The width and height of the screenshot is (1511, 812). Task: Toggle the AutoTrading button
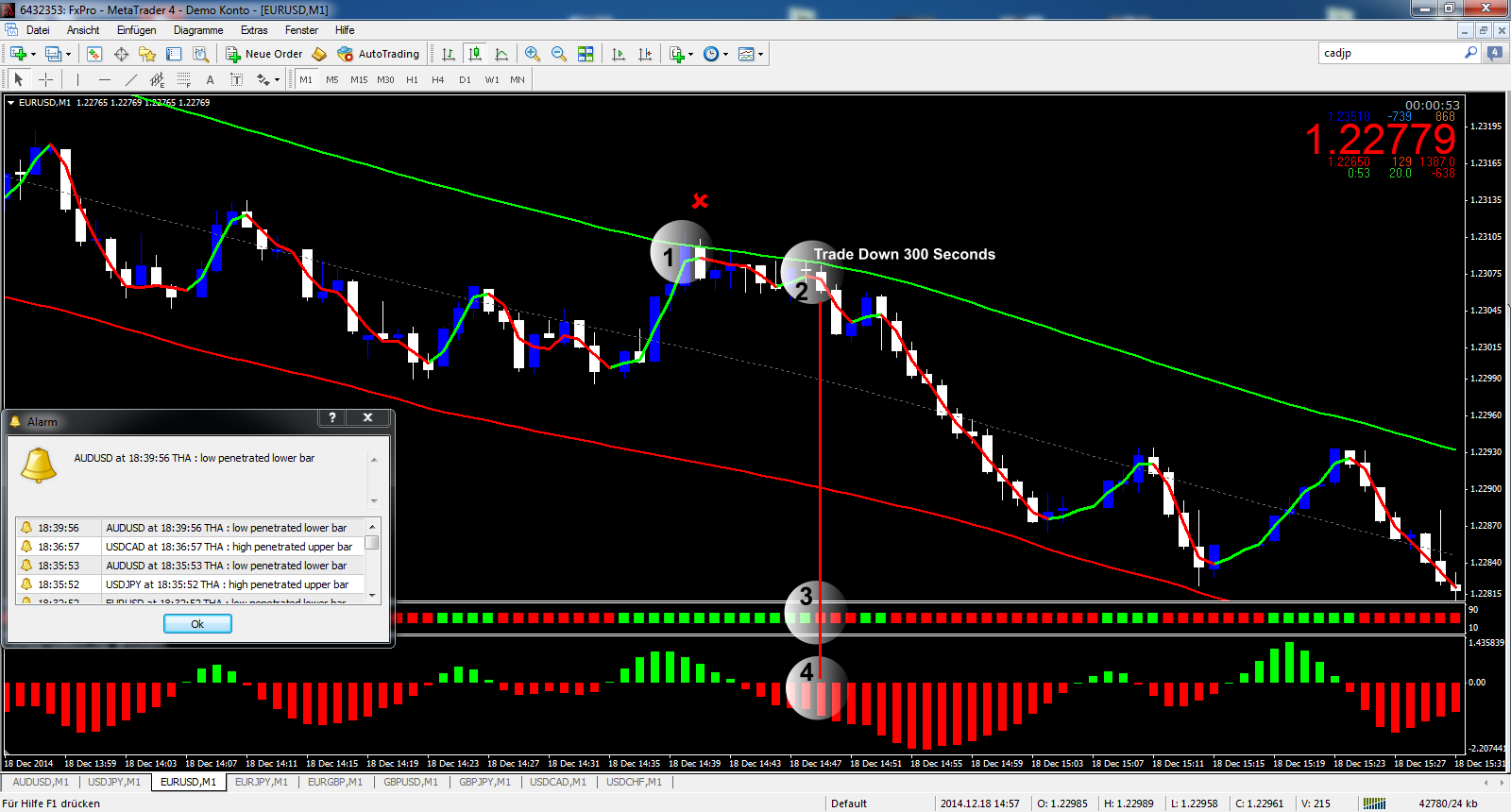[x=379, y=54]
